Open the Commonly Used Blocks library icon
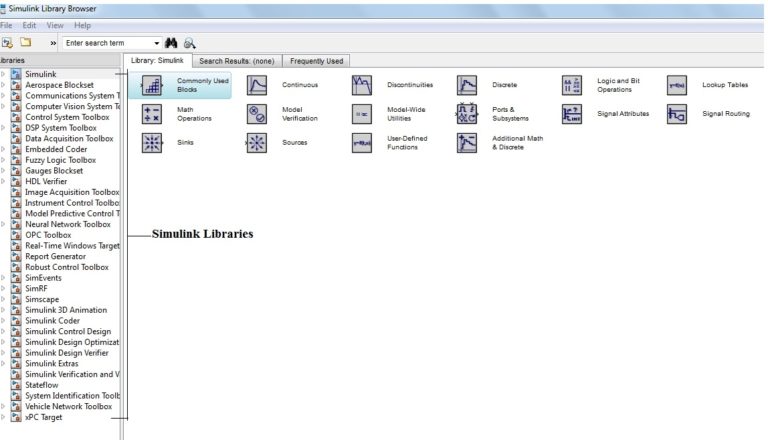768x440 pixels. point(153,86)
